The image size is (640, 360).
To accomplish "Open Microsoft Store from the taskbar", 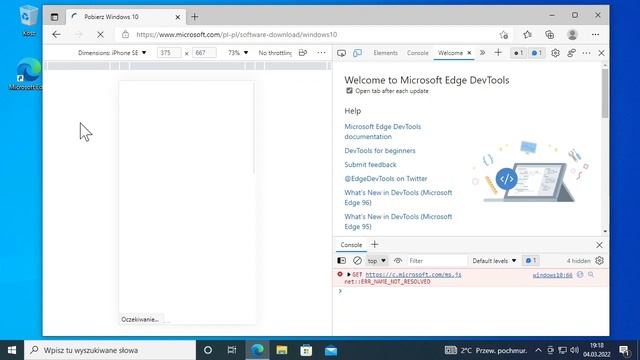I will 306,350.
